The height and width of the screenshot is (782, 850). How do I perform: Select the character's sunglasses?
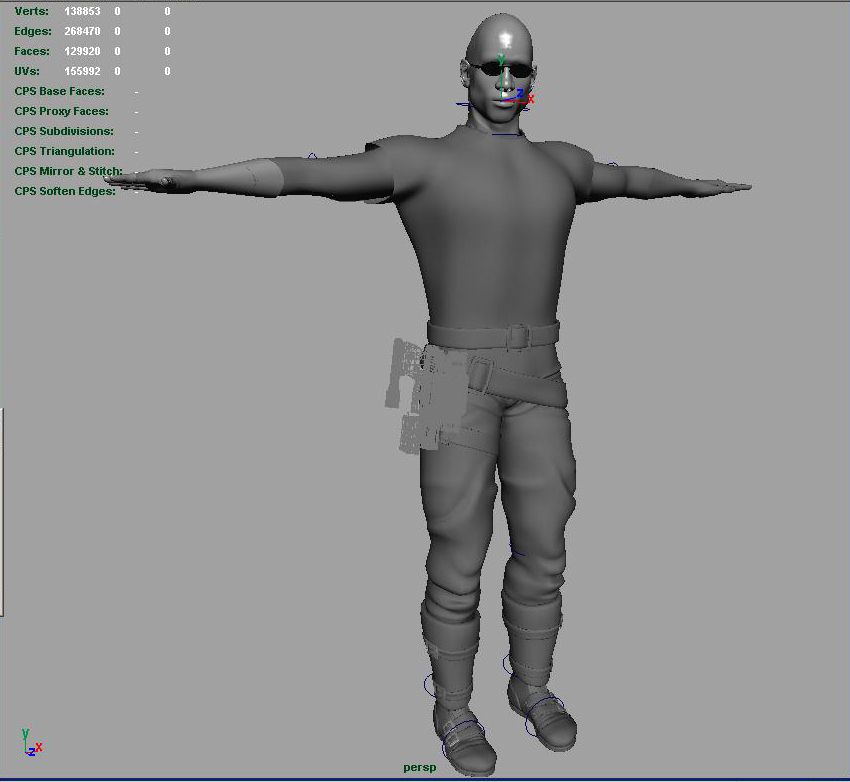click(501, 69)
